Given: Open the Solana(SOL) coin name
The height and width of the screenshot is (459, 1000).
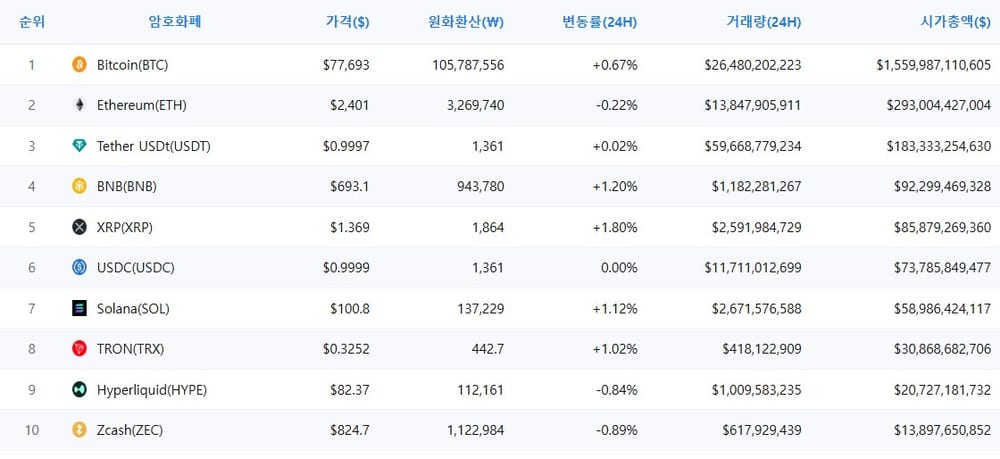Looking at the screenshot, I should (x=133, y=309).
